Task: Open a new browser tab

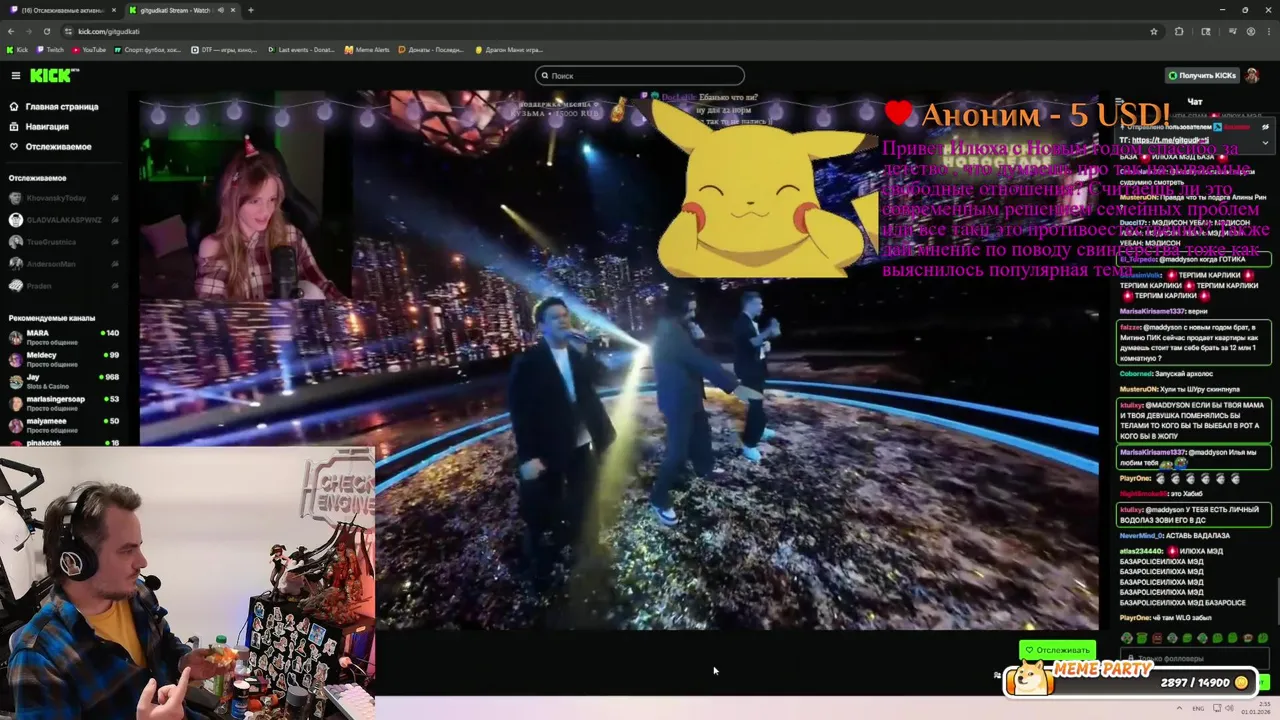Action: (x=251, y=10)
